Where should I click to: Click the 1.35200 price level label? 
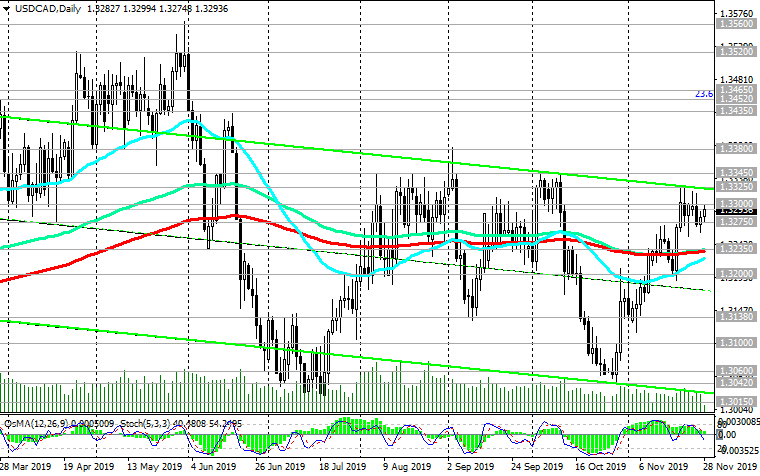pos(736,51)
